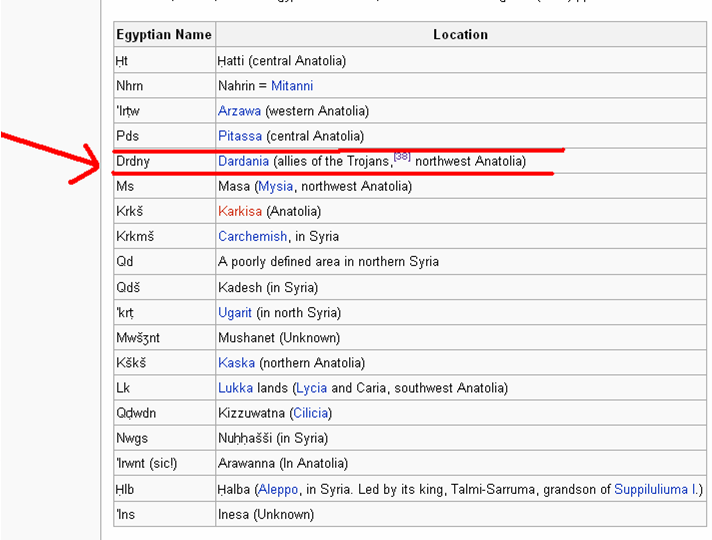Open the Lycia link

coord(312,388)
